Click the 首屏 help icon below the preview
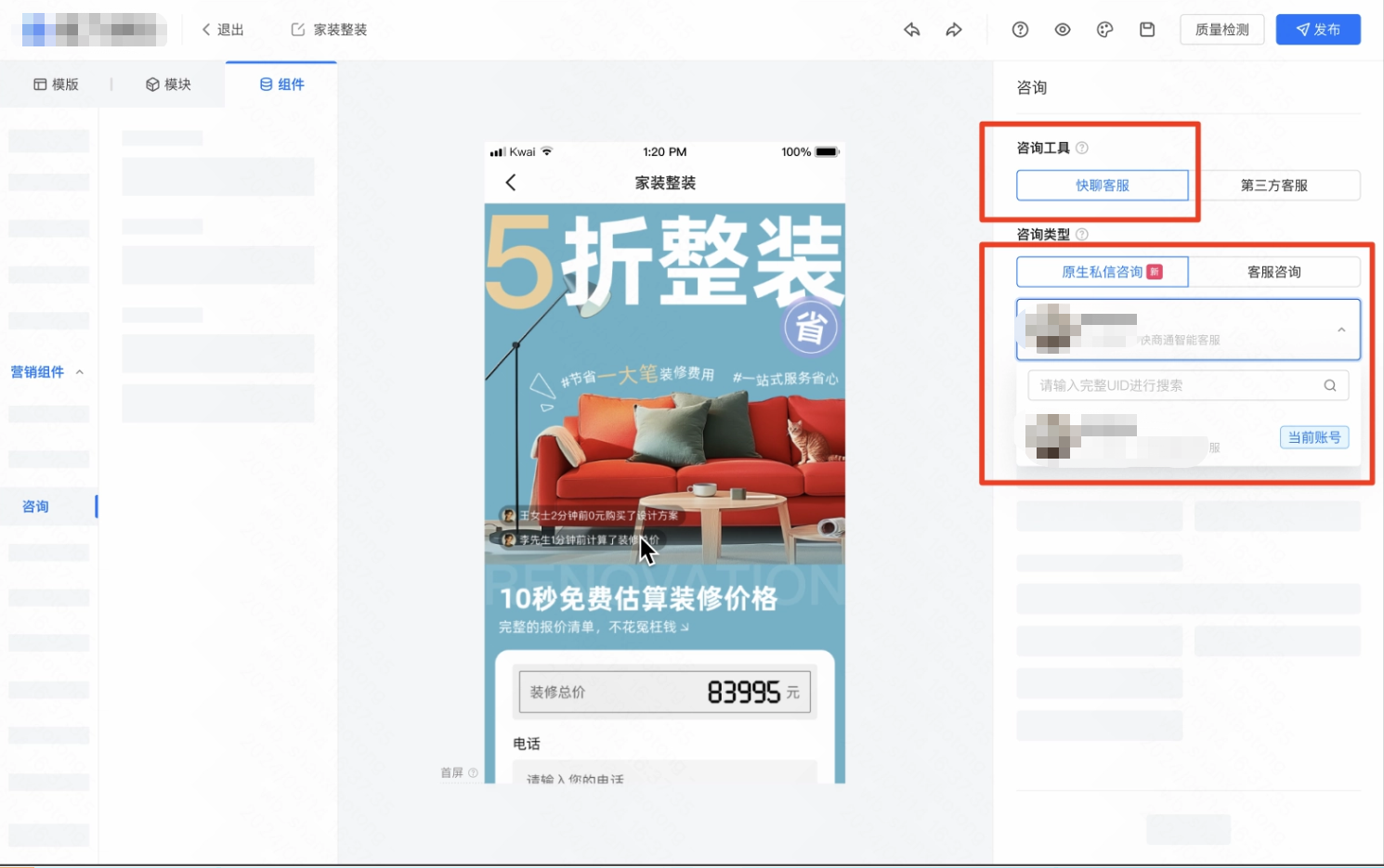The image size is (1384, 868). click(473, 771)
